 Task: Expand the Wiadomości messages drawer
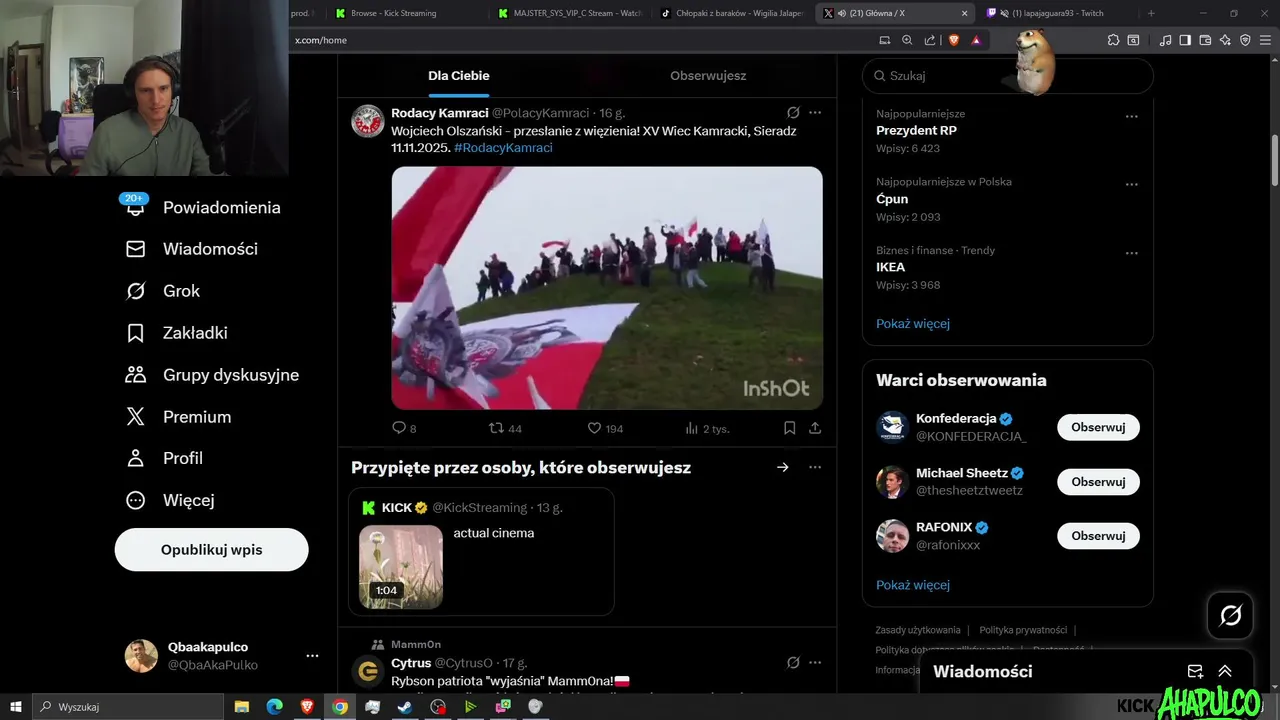pyautogui.click(x=1225, y=671)
